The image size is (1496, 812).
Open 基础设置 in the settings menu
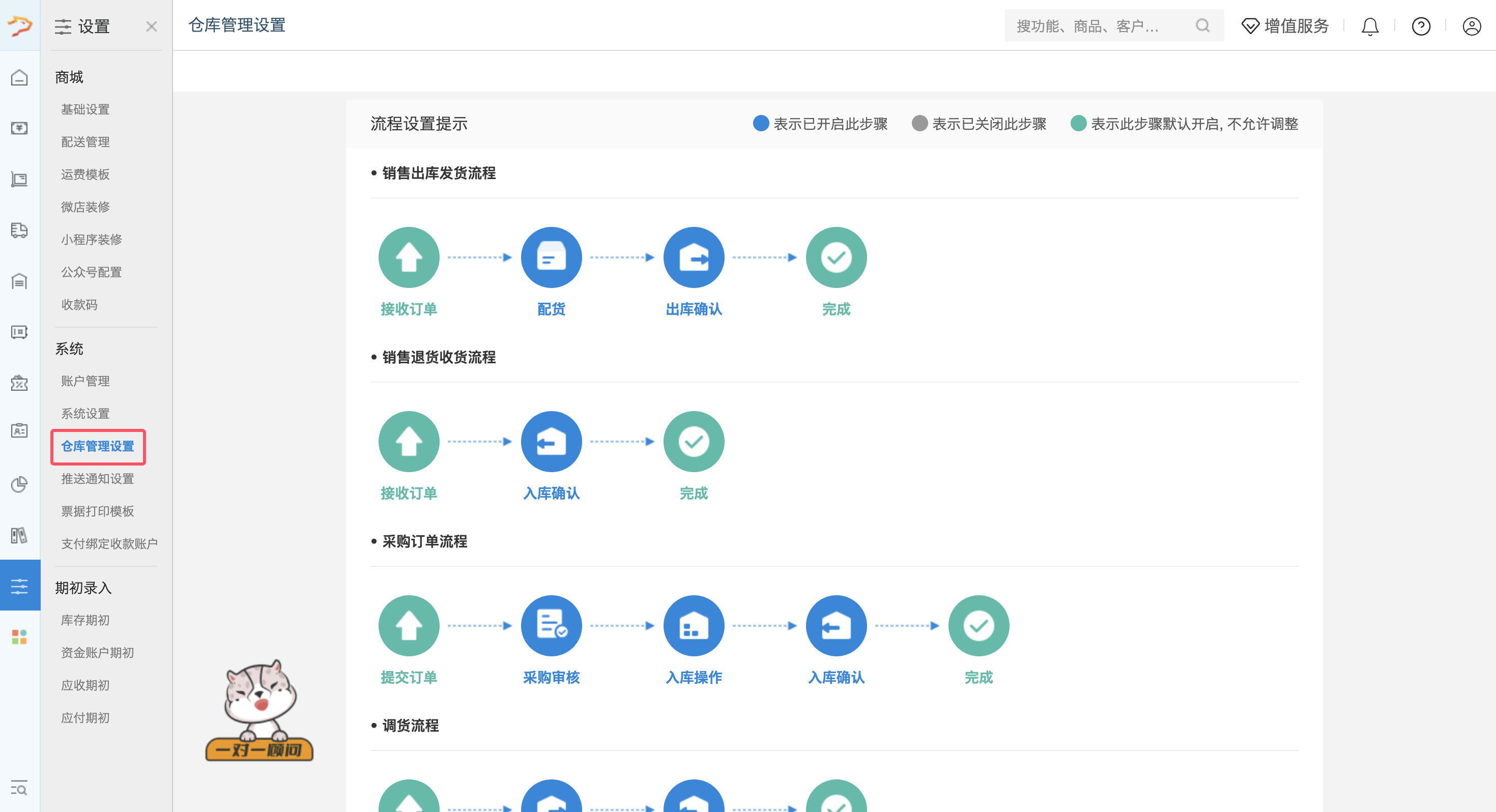tap(85, 109)
